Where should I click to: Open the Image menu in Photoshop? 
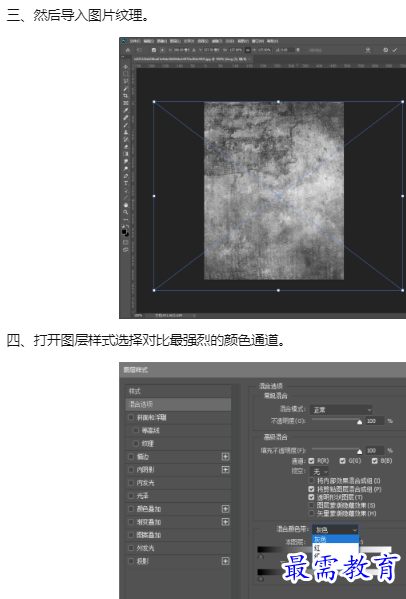pos(162,41)
